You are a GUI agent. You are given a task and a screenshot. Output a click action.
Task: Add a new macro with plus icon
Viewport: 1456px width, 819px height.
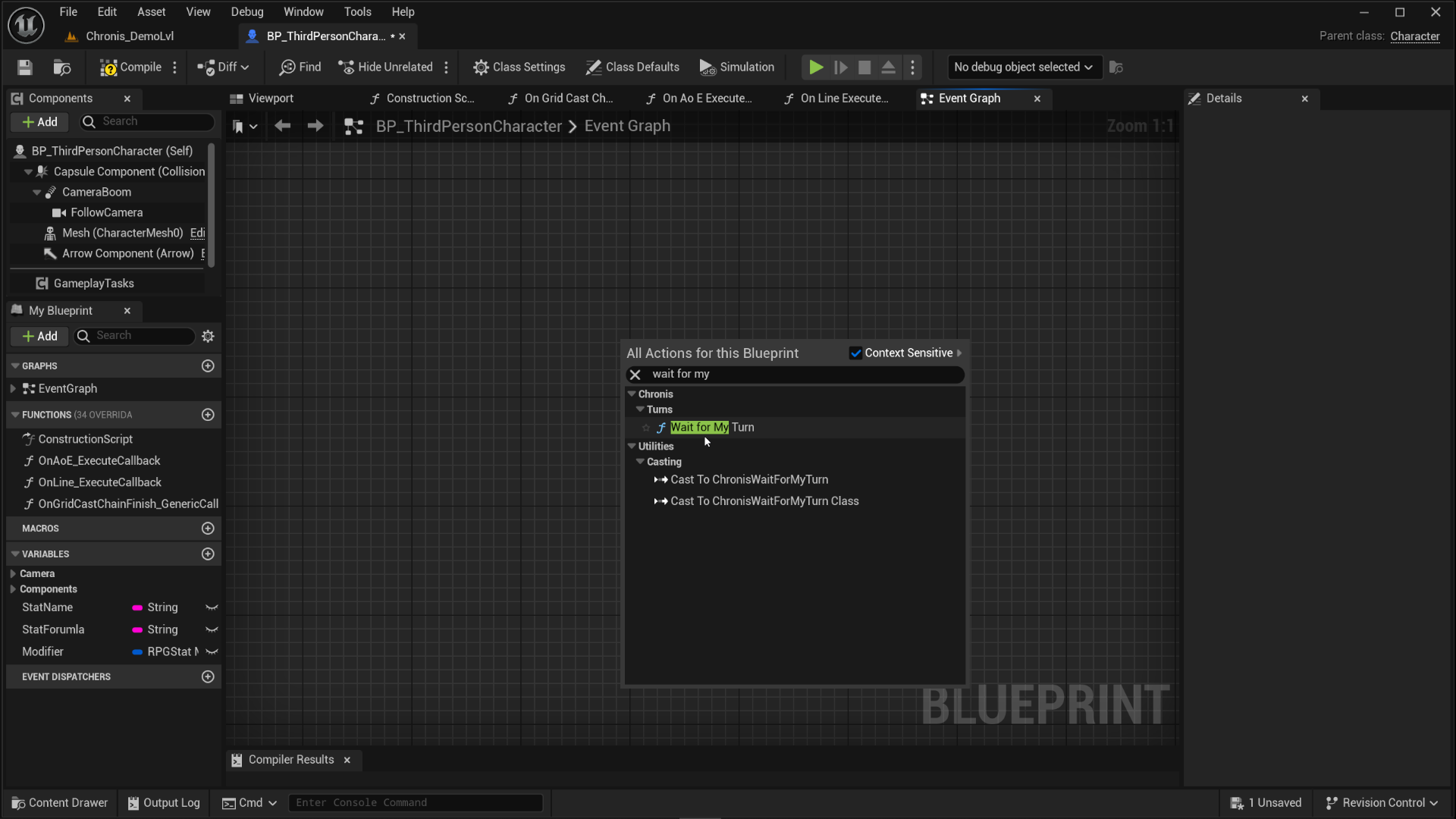[208, 529]
